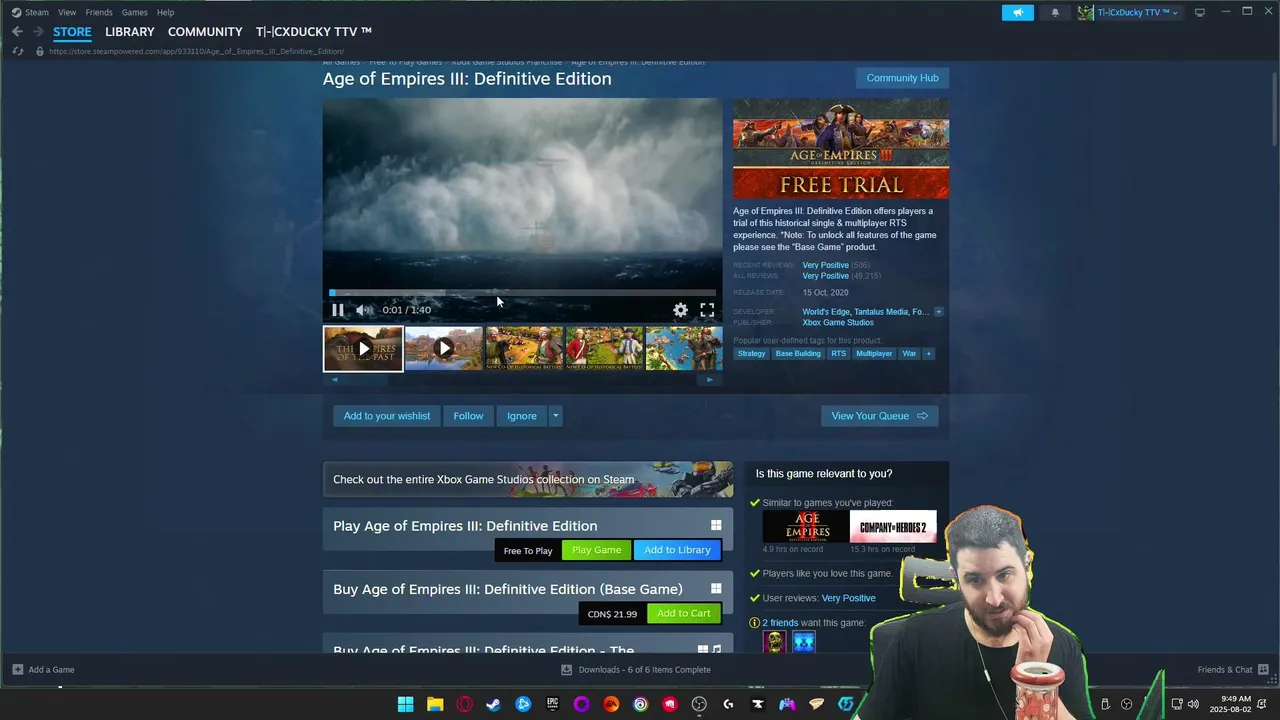Go back with the back arrow
The width and height of the screenshot is (1280, 720).
[17, 32]
